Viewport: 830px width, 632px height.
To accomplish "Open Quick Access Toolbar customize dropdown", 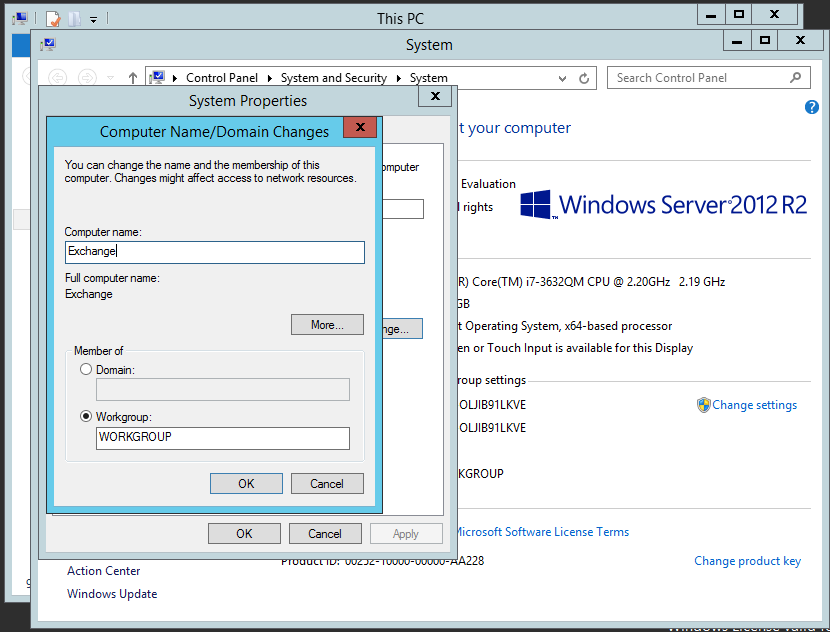I will point(93,20).
